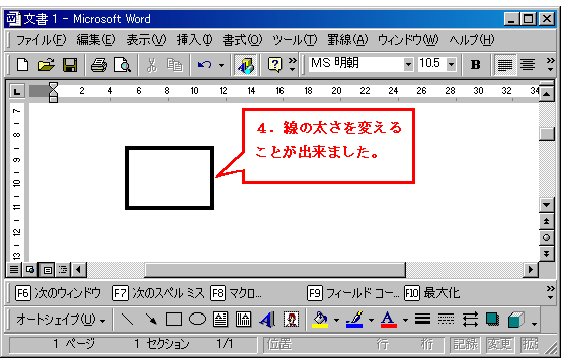Open line color dropdown arrow

[x=371, y=320]
